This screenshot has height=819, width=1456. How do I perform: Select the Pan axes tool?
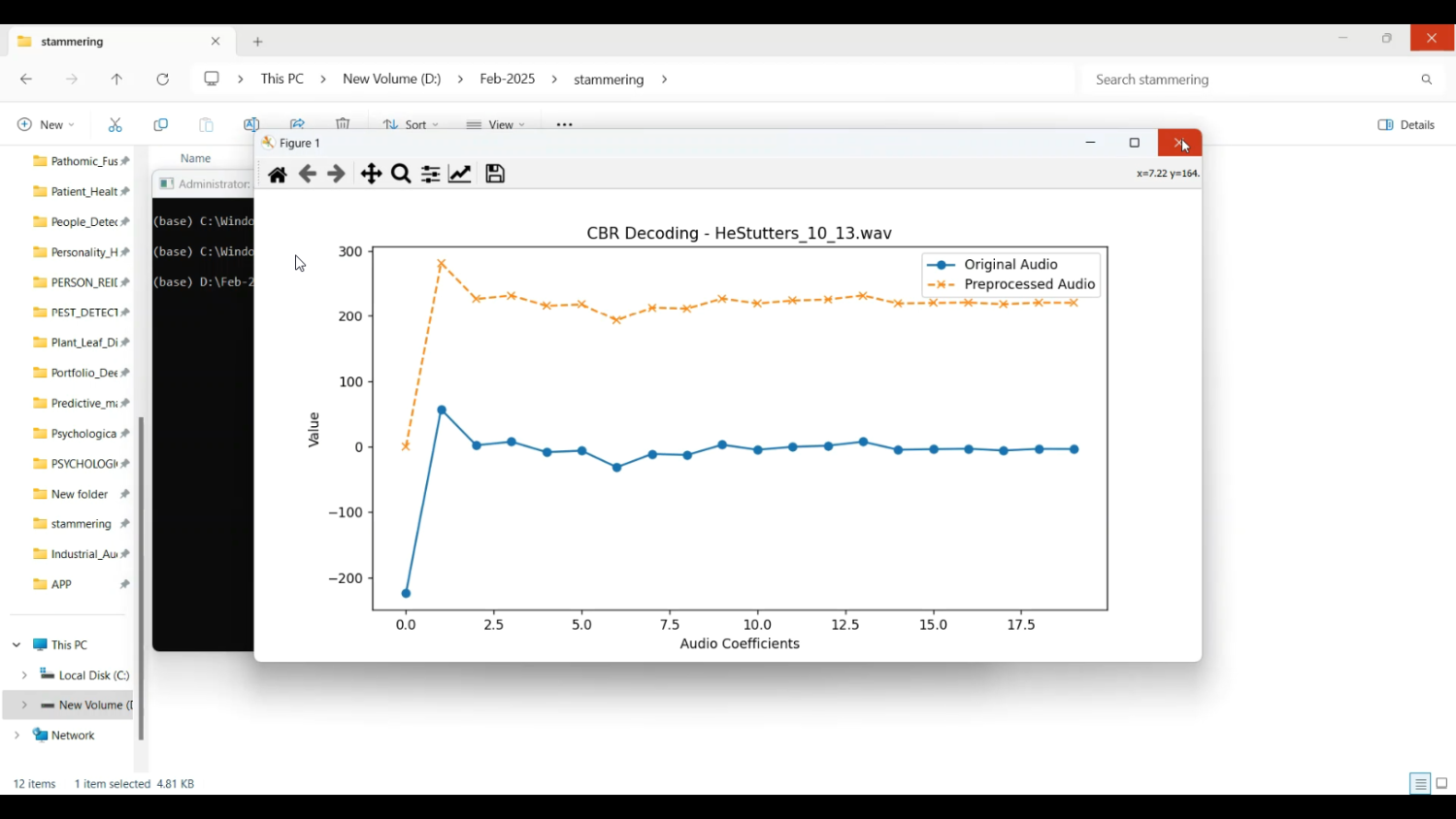(371, 175)
